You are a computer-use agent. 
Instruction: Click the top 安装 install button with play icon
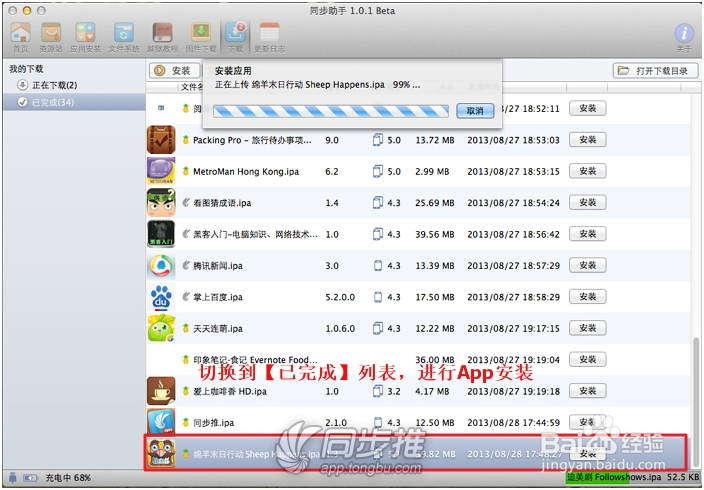[174, 71]
